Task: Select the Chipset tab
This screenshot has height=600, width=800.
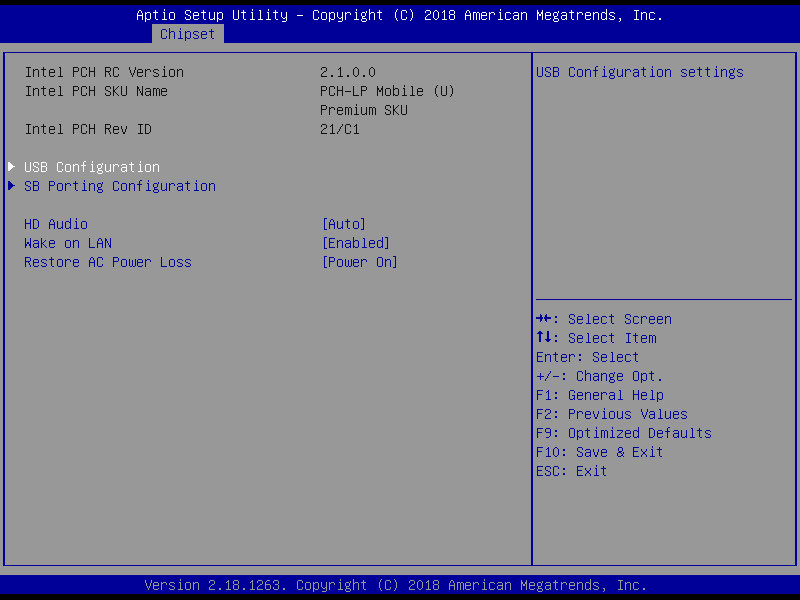Action: click(187, 34)
